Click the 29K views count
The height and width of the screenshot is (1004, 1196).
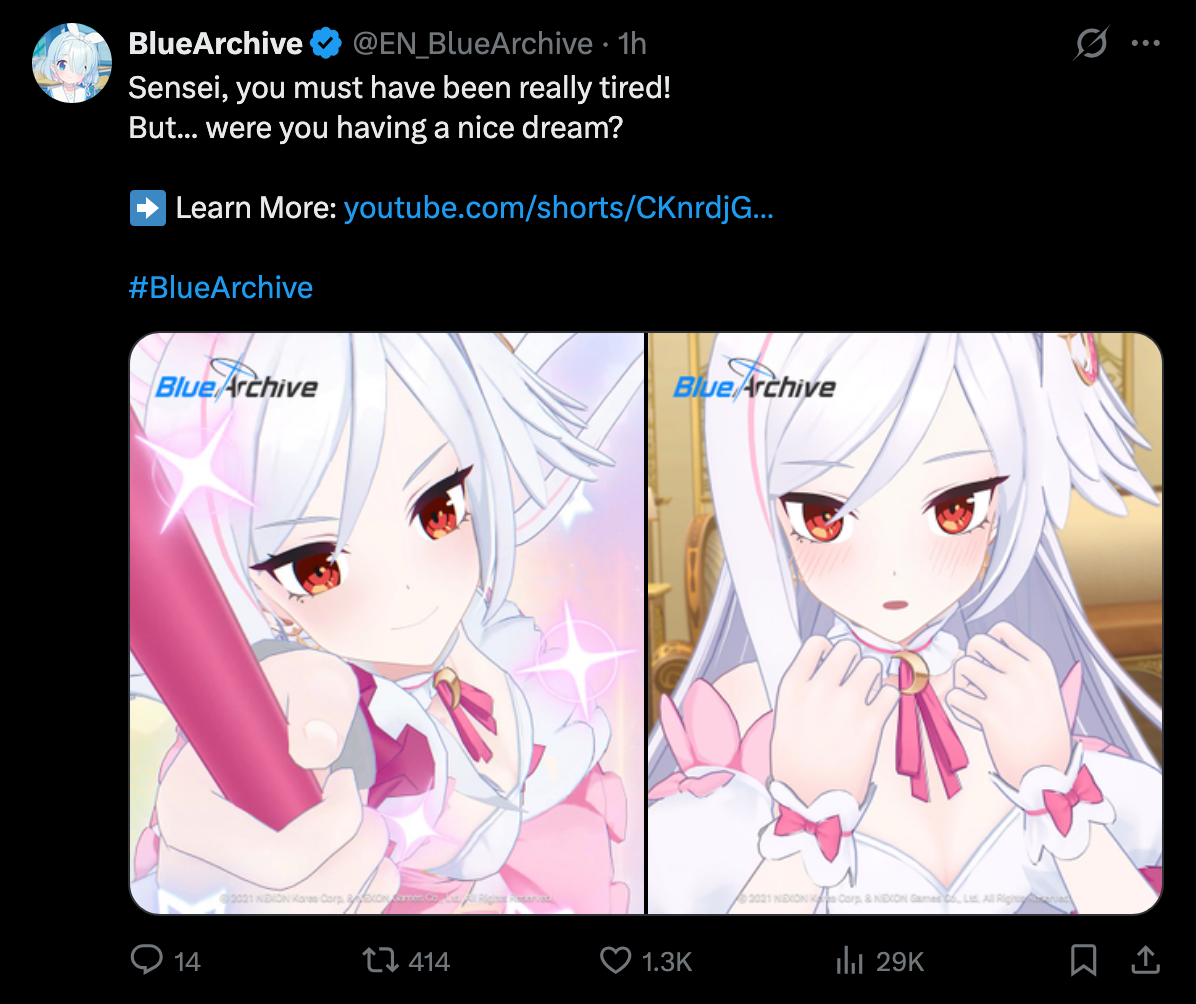(x=900, y=961)
